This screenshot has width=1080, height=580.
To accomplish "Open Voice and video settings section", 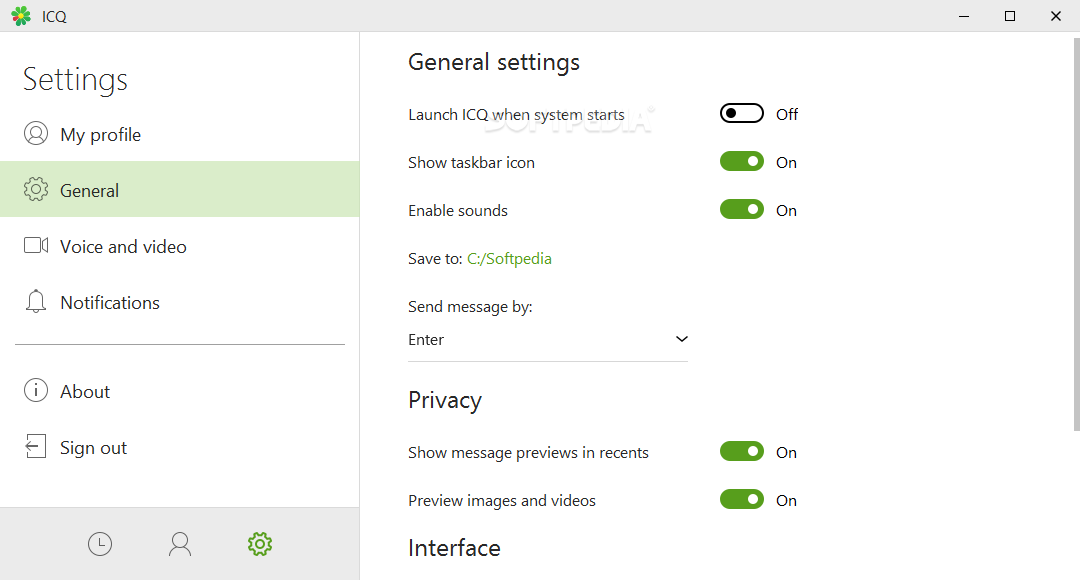I will (x=180, y=246).
